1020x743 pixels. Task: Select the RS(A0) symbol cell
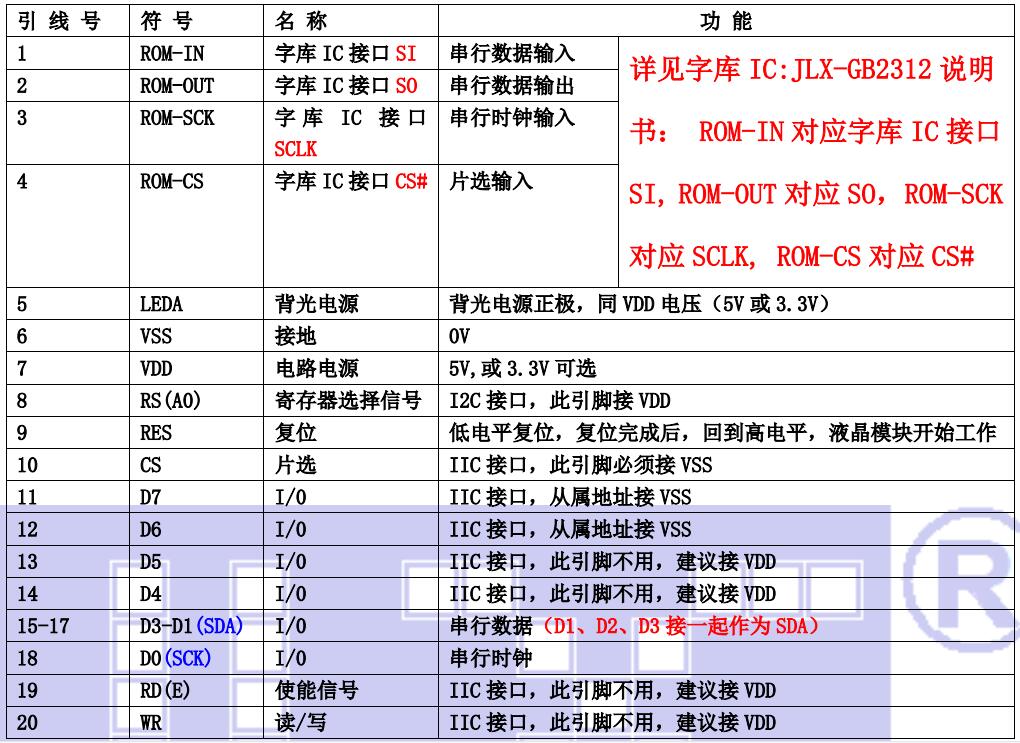169,402
